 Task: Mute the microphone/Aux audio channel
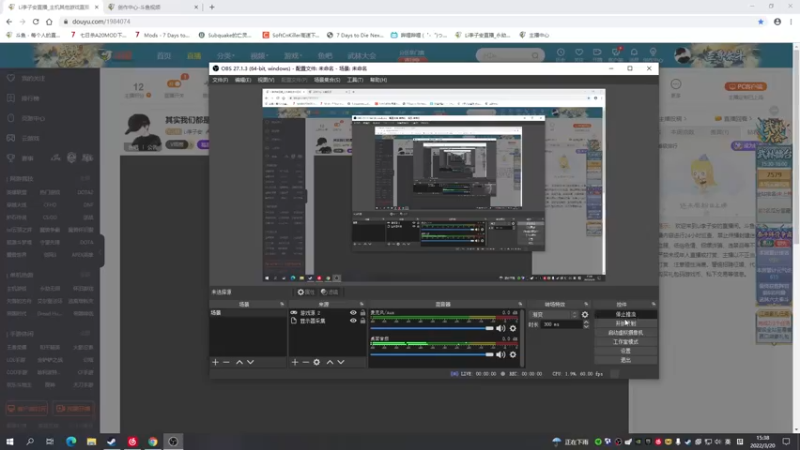pyautogui.click(x=501, y=329)
